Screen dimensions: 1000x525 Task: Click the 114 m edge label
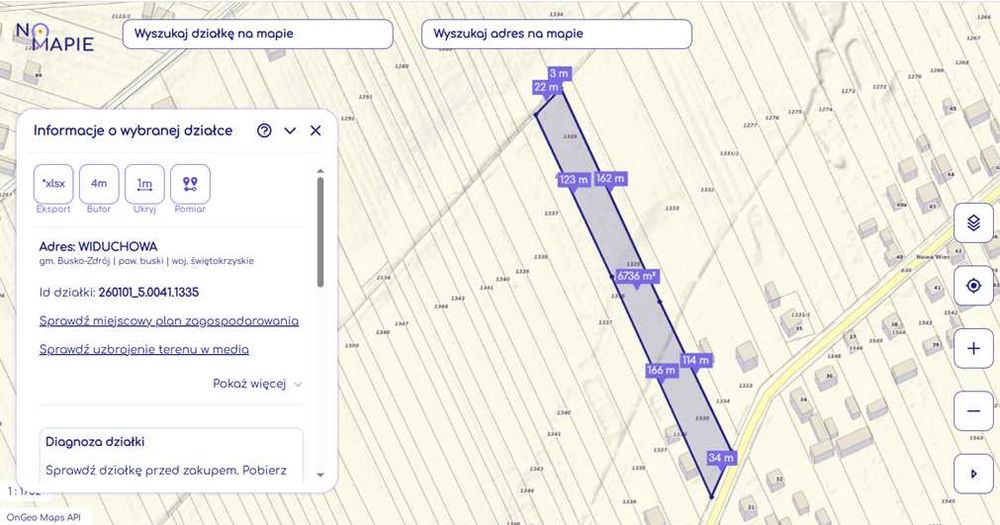pyautogui.click(x=696, y=360)
